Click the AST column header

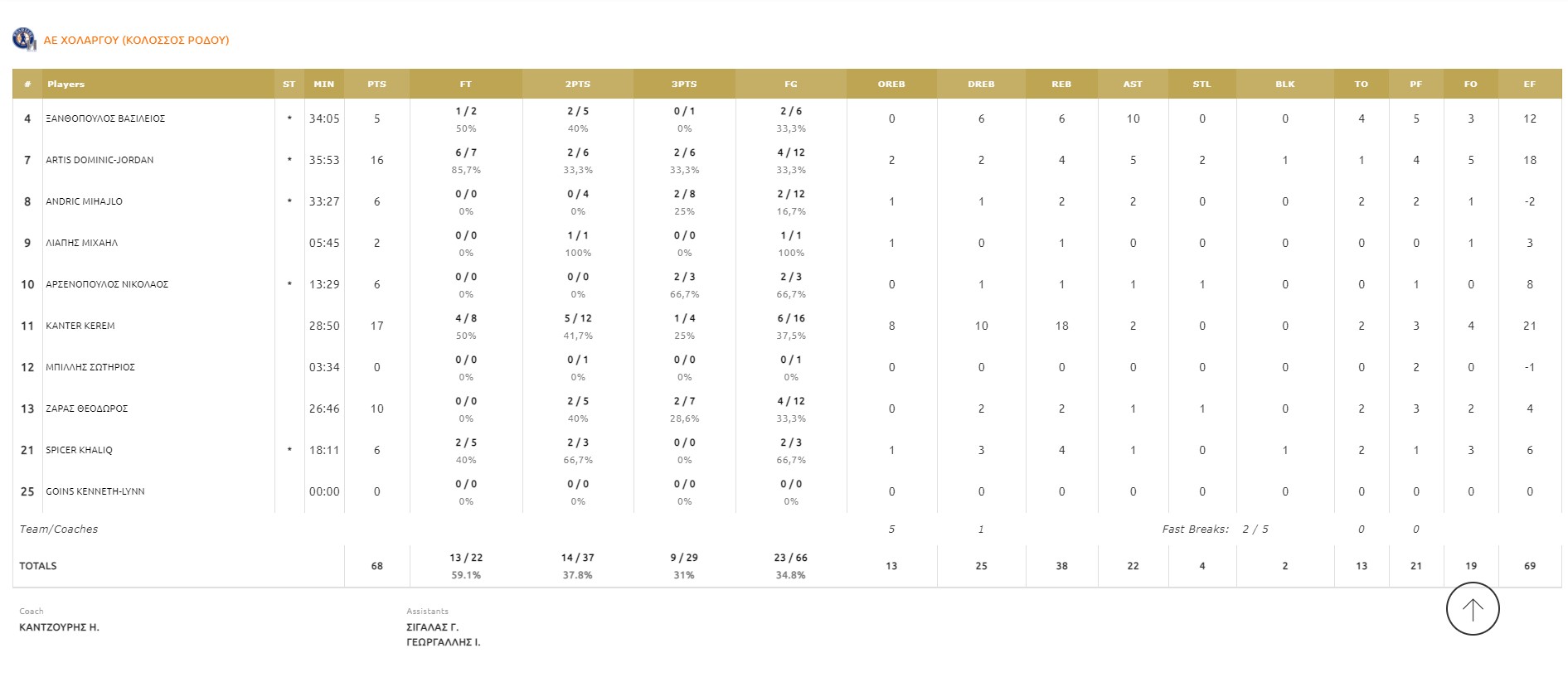[1132, 84]
